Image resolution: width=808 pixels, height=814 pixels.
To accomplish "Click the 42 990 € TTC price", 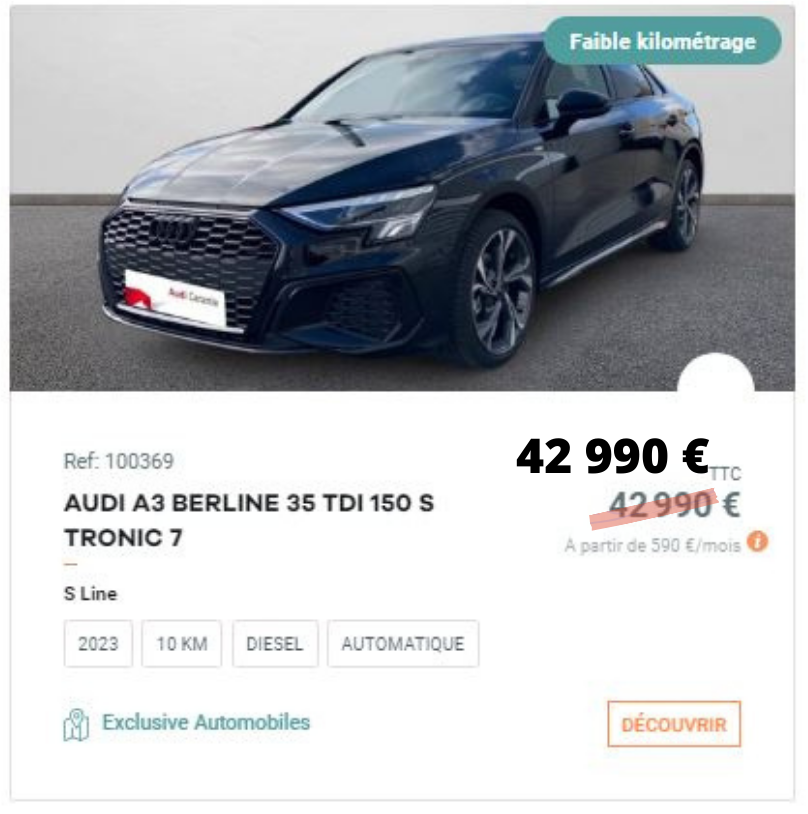I will [628, 457].
